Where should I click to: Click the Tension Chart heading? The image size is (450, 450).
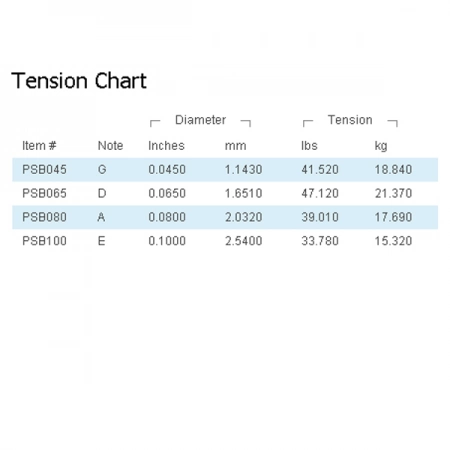(x=79, y=81)
